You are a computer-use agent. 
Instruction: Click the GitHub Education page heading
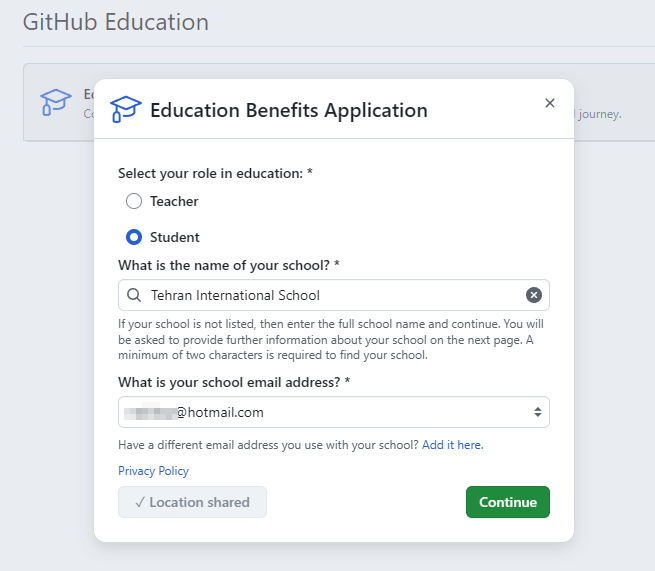pos(116,22)
